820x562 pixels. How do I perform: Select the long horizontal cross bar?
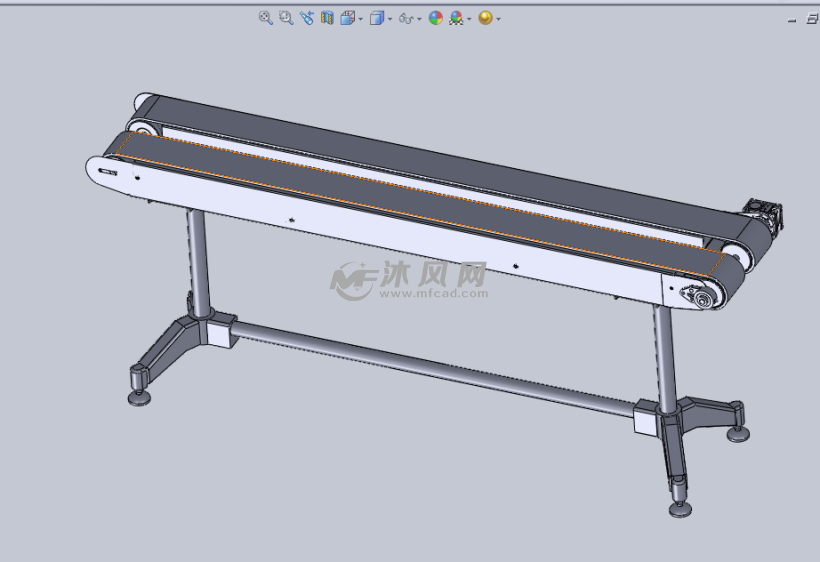(434, 368)
